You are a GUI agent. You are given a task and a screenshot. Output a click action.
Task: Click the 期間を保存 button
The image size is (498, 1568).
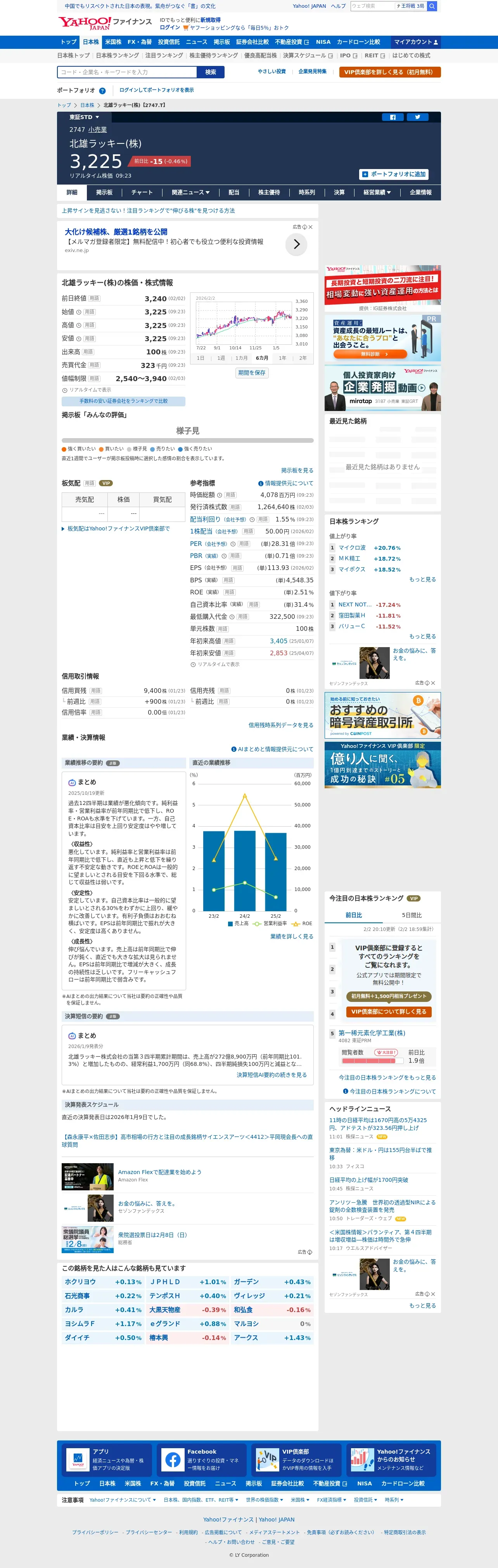(x=252, y=373)
